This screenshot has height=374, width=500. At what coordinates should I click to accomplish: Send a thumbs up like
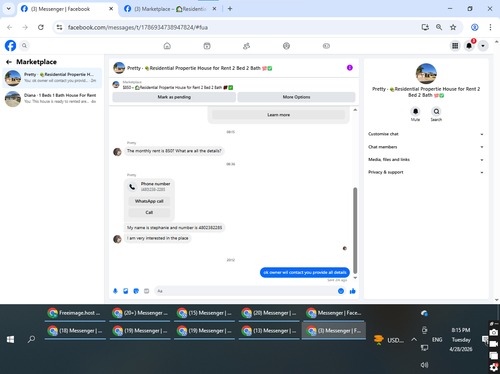click(x=353, y=291)
